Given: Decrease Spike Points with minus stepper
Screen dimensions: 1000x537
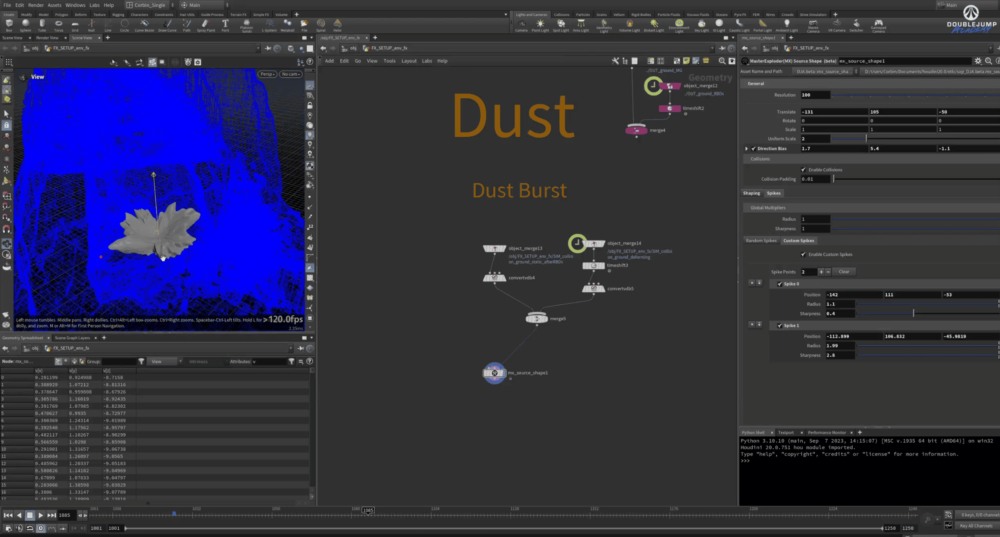Looking at the screenshot, I should 828,272.
